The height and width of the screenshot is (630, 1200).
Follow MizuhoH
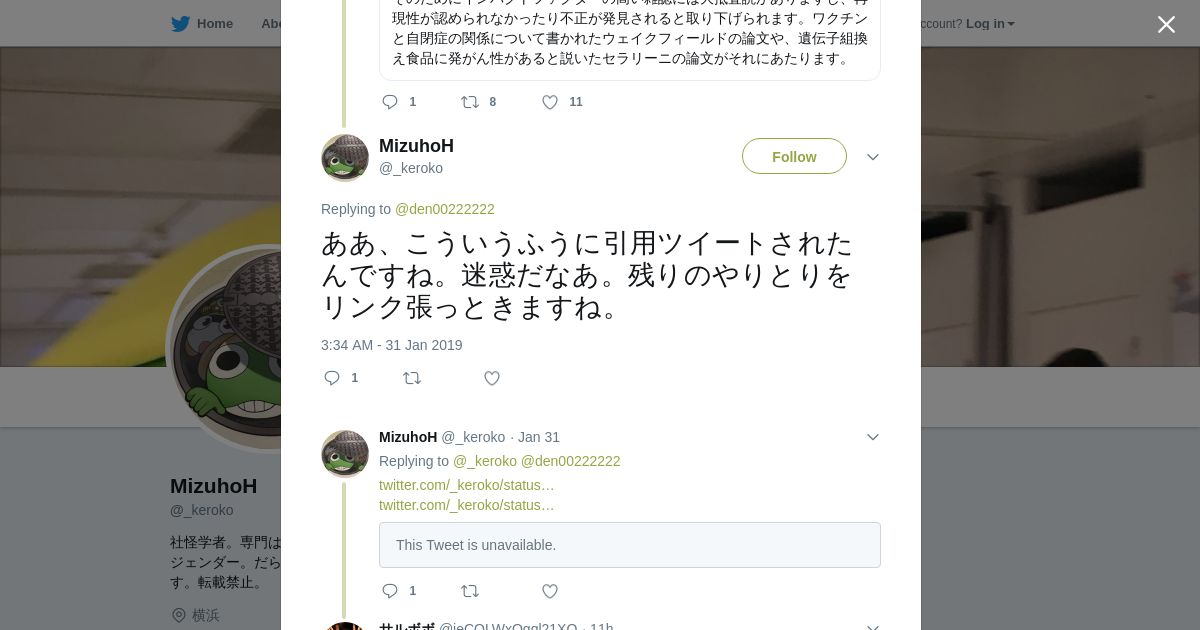click(x=794, y=157)
